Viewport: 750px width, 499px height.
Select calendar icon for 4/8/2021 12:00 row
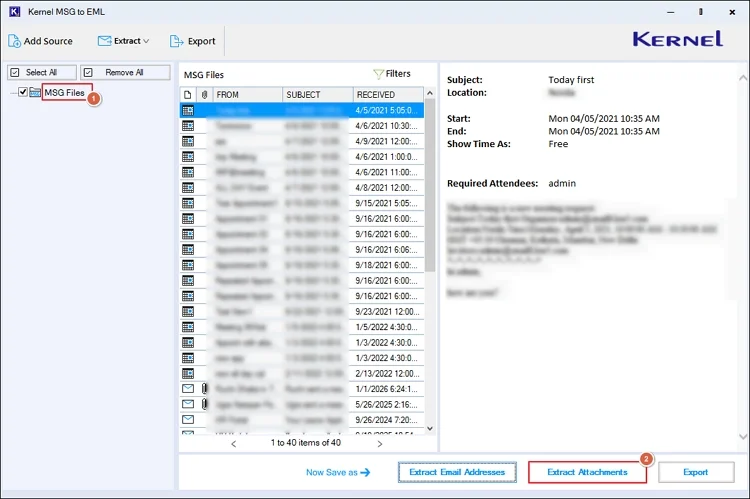click(x=188, y=188)
